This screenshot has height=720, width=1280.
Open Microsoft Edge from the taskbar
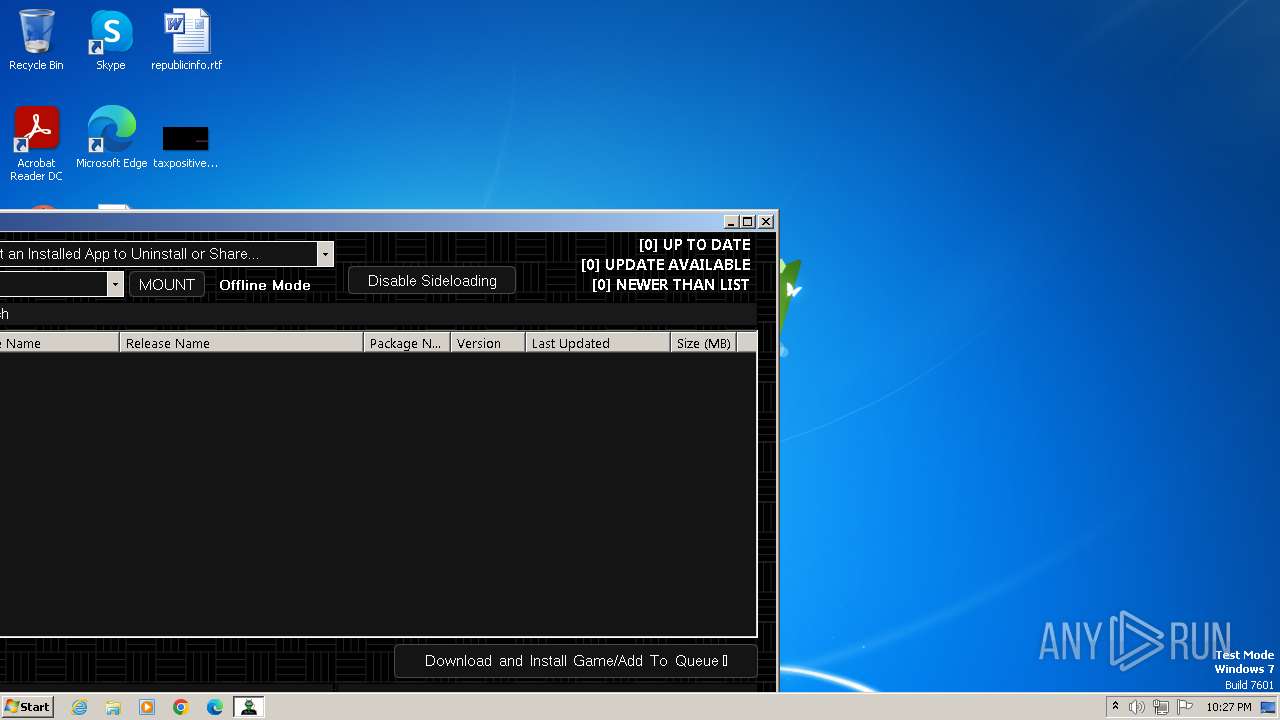[x=215, y=707]
